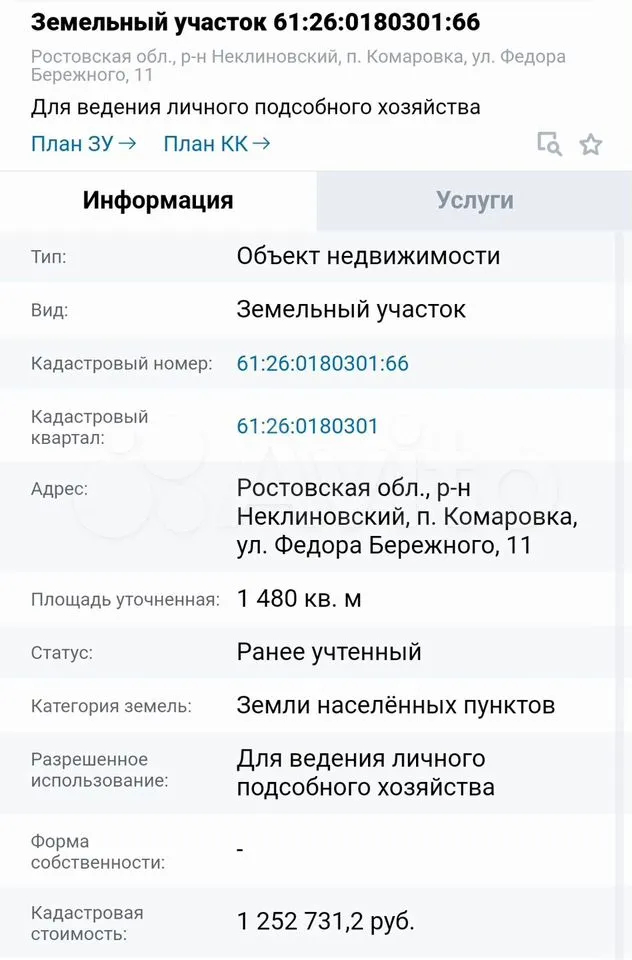
Task: Click the search-on-map document icon
Action: (549, 144)
